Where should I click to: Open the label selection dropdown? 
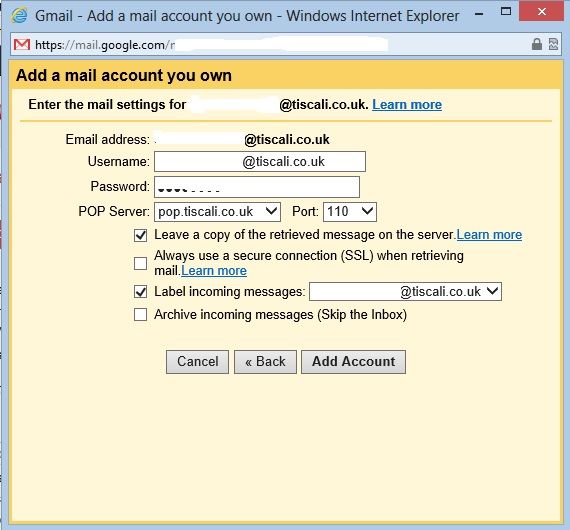[x=405, y=292]
